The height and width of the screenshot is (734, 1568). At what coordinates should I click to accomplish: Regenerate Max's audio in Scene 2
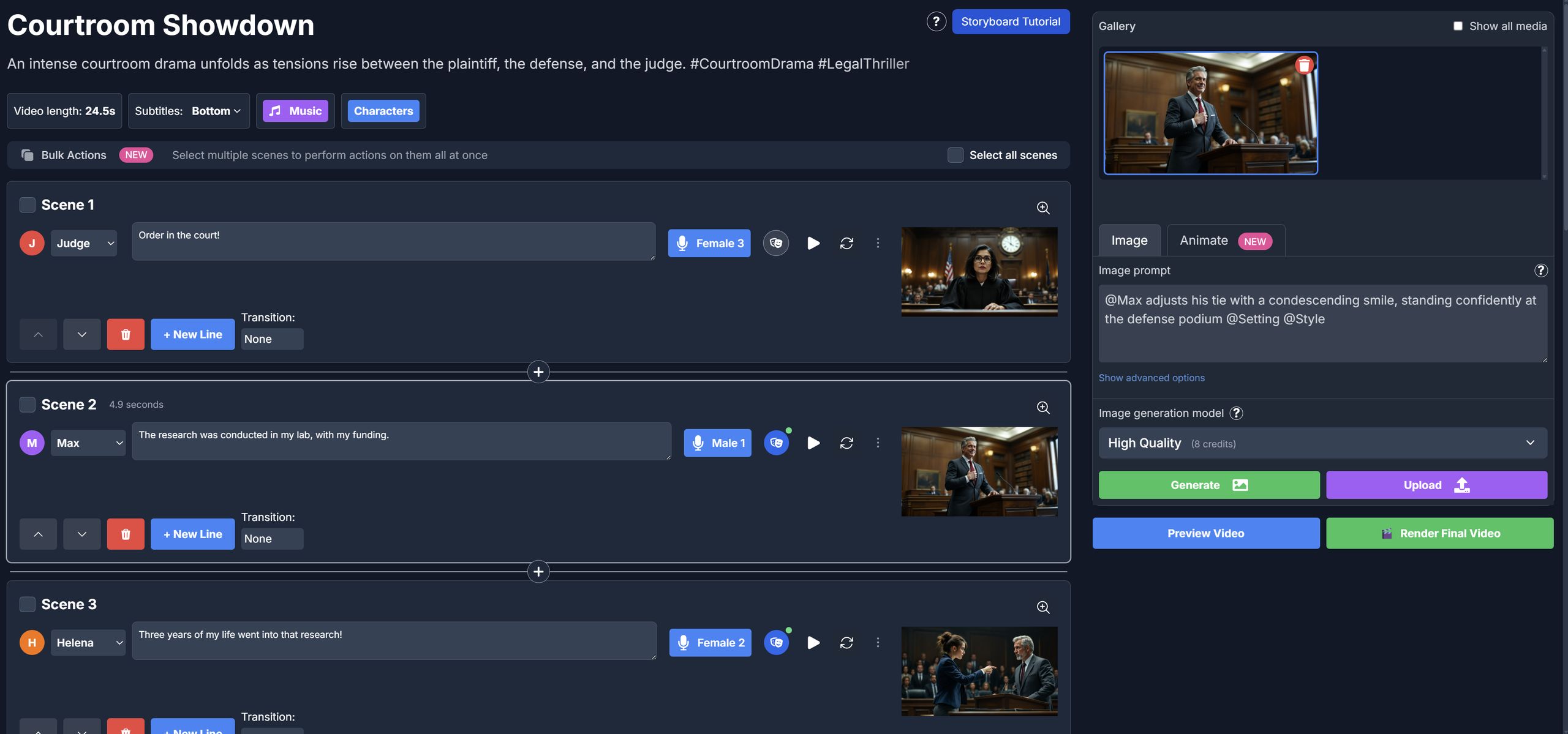click(x=846, y=443)
